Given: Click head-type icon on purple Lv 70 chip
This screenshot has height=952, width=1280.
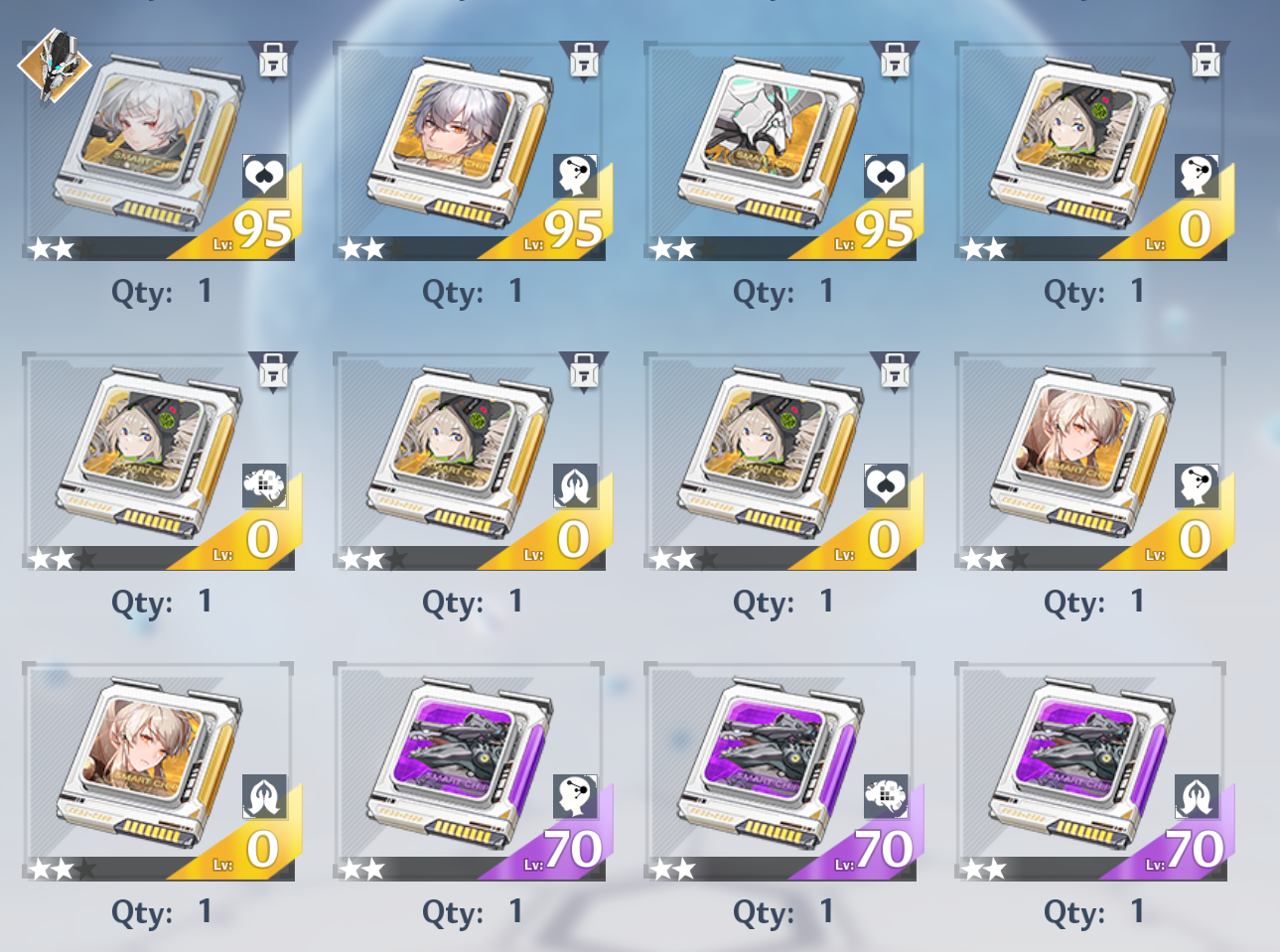Looking at the screenshot, I should click(575, 796).
